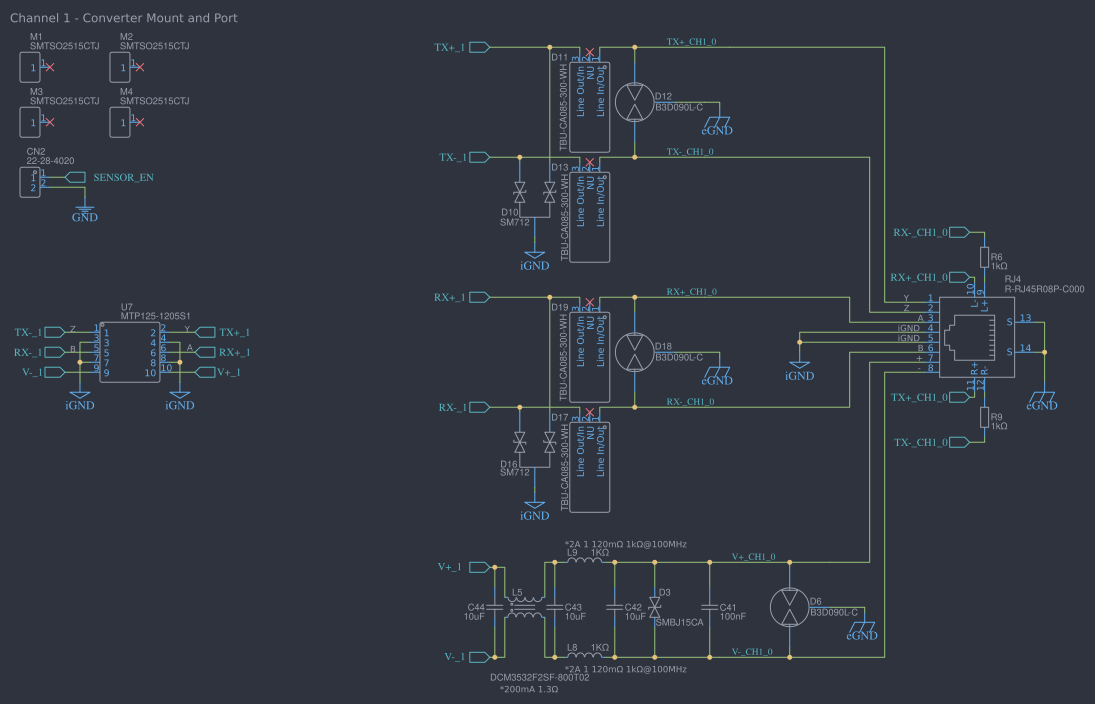
Task: Select the D6 gas discharge tube symbol
Action: (x=789, y=608)
